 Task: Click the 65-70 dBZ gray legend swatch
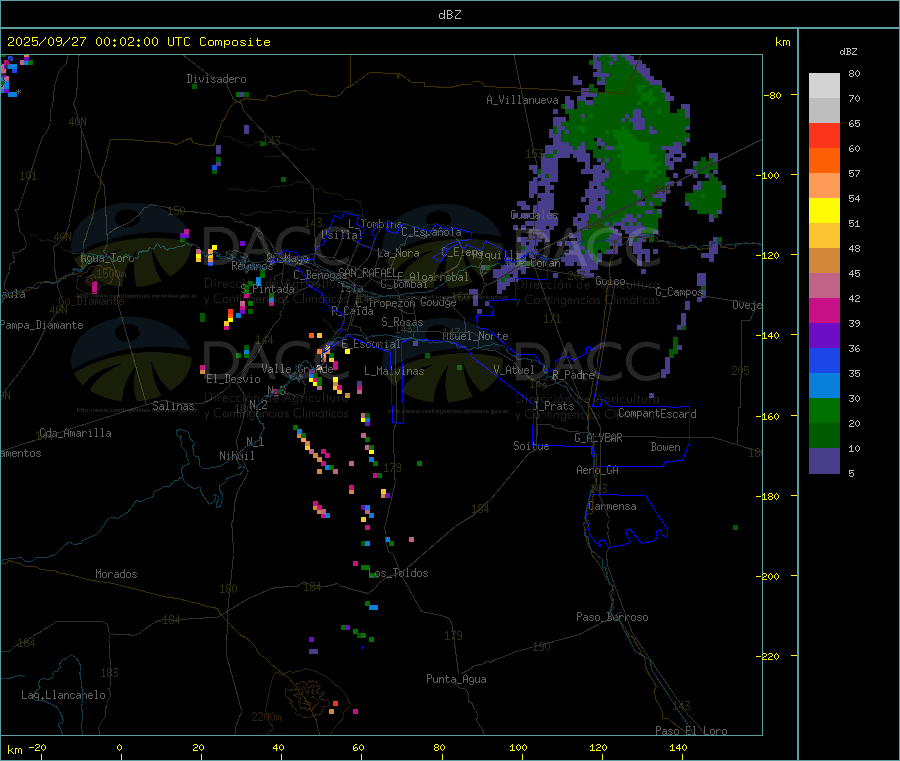(824, 110)
